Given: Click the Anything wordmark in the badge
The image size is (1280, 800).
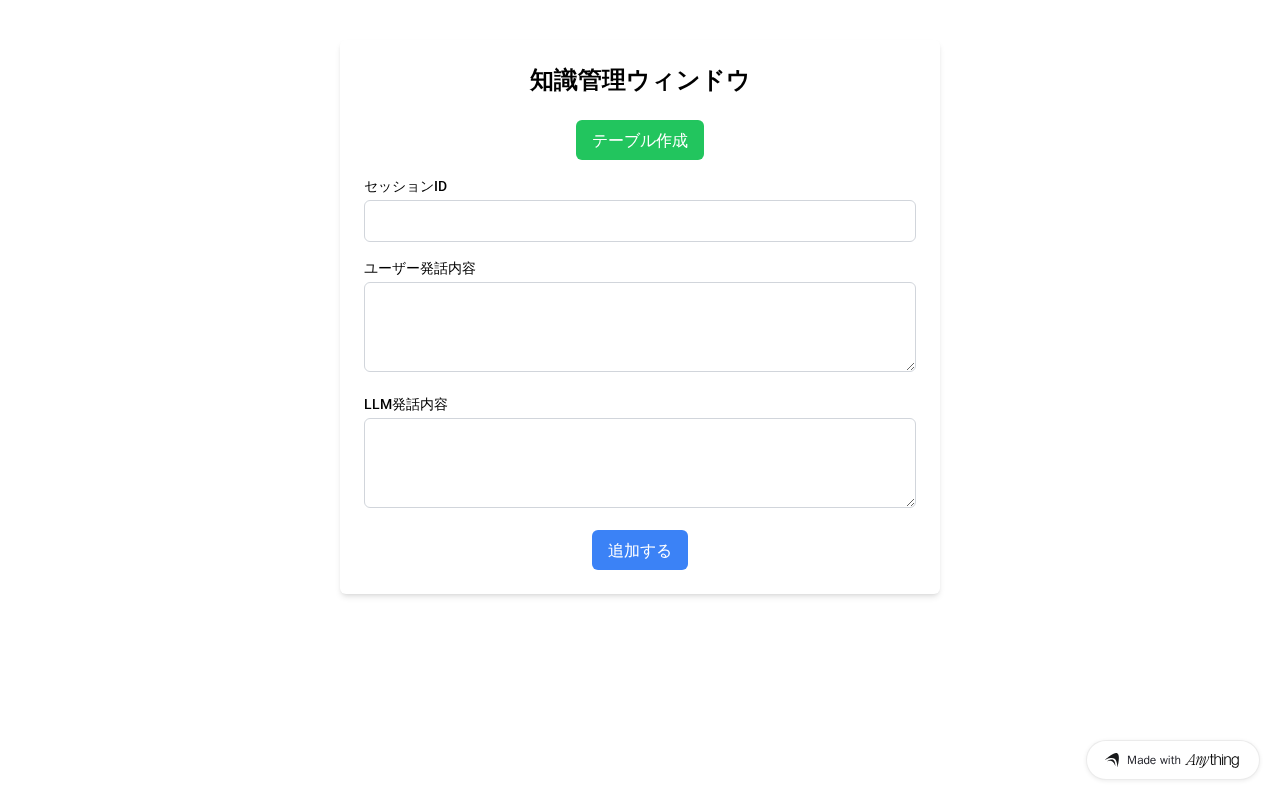Looking at the screenshot, I should [1212, 760].
